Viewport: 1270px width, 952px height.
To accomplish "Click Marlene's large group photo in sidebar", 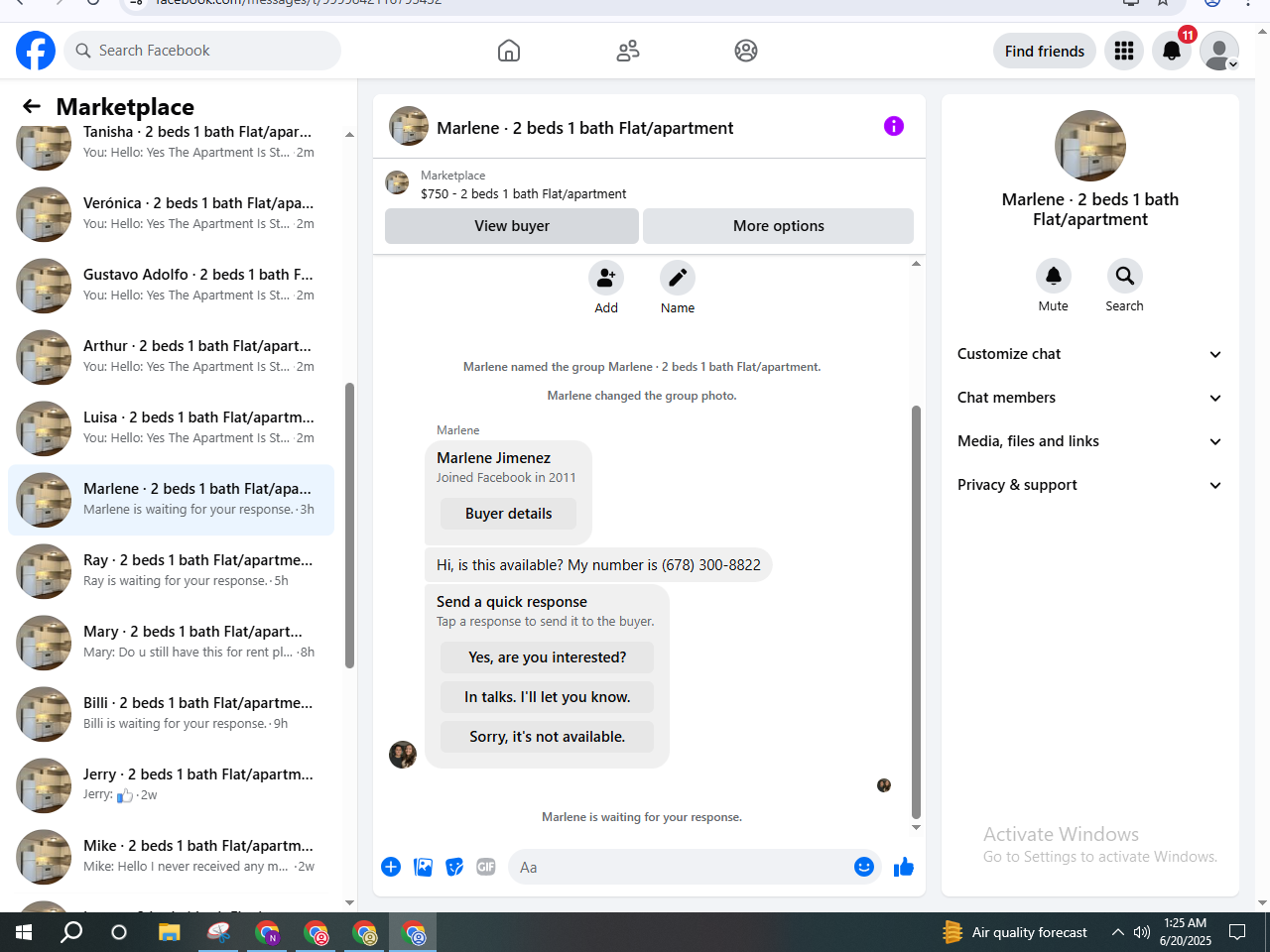I will click(x=1090, y=146).
